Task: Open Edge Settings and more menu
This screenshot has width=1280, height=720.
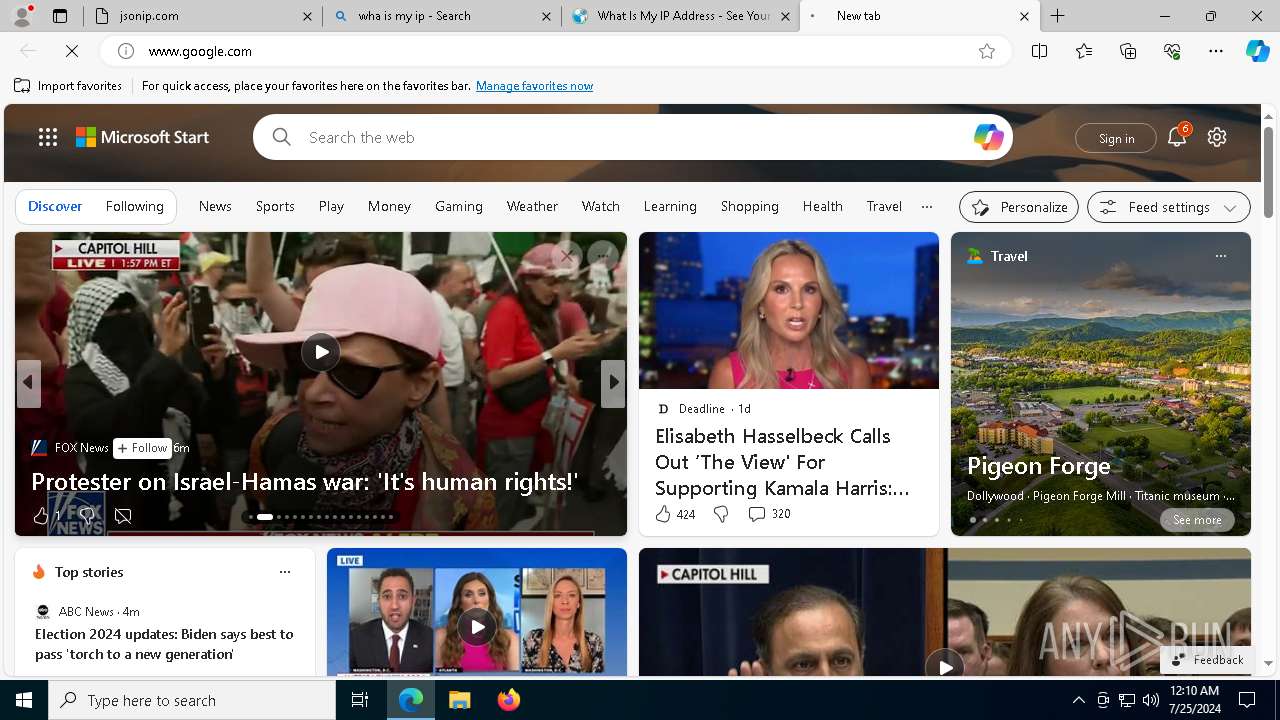Action: point(1216,51)
